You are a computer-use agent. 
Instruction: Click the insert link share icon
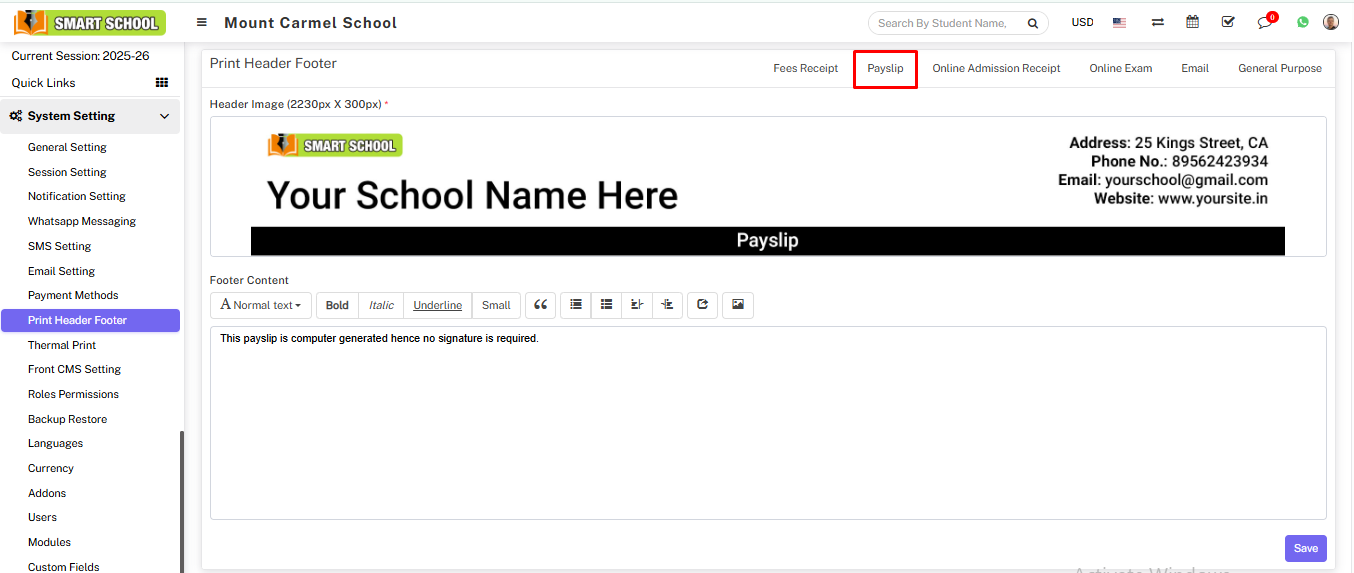click(702, 305)
